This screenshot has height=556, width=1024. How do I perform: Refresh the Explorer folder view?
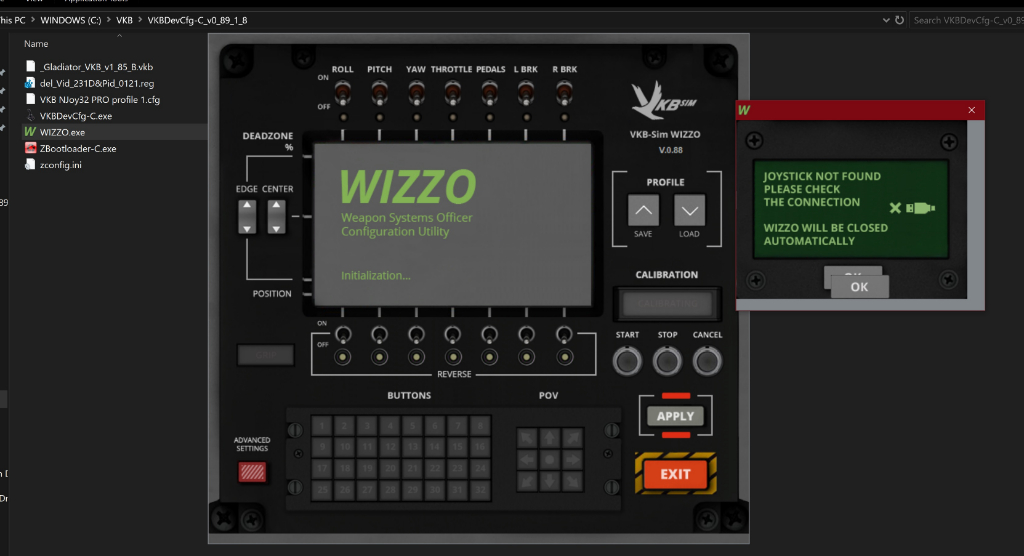(x=899, y=20)
